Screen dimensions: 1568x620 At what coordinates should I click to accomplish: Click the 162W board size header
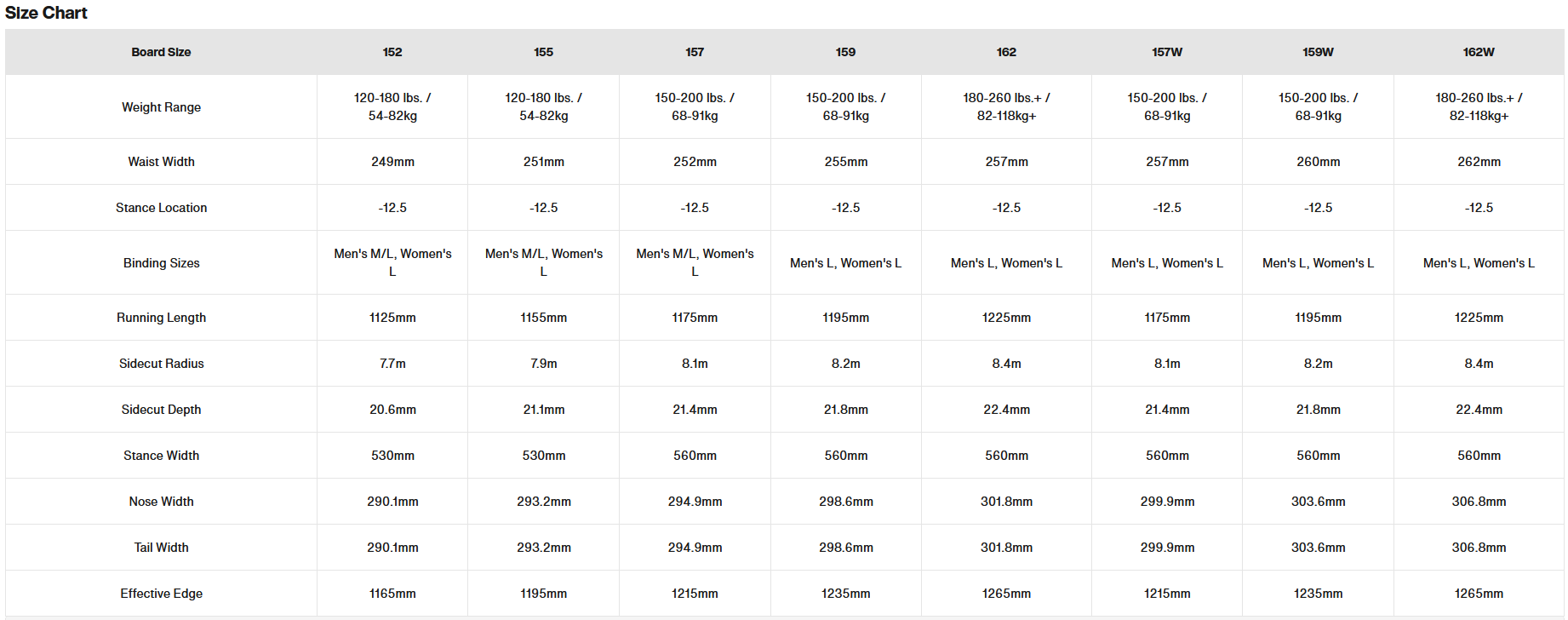pyautogui.click(x=1479, y=52)
